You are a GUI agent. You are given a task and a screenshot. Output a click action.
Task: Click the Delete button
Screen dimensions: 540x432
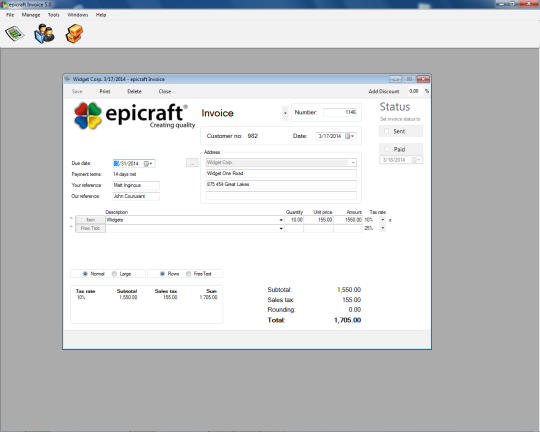click(x=134, y=91)
